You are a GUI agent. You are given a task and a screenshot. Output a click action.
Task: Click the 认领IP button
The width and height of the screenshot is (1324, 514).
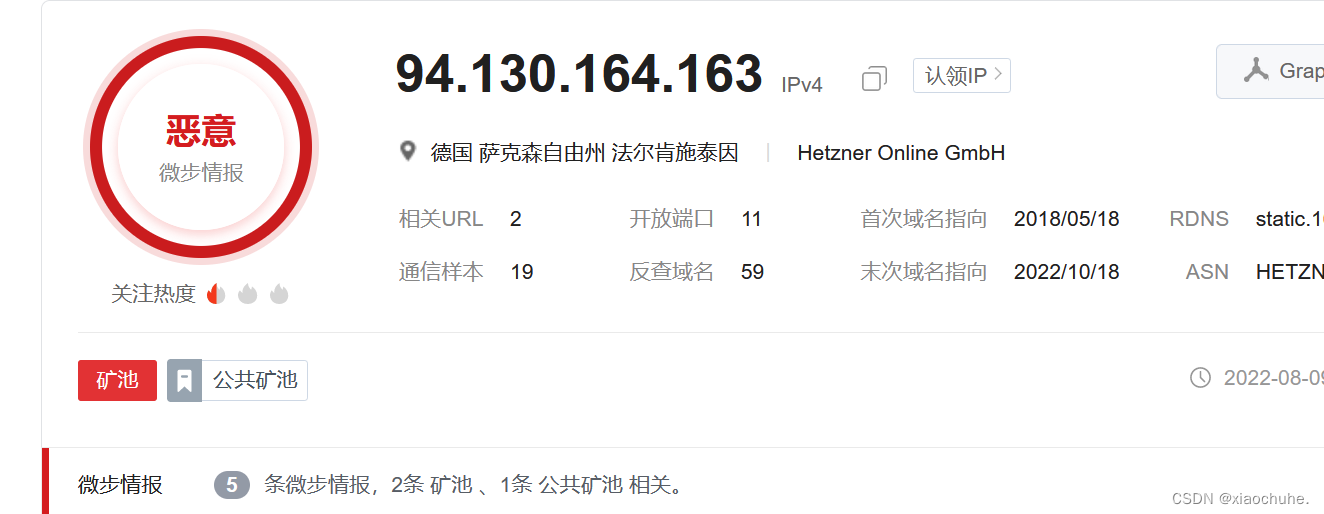pos(962,76)
